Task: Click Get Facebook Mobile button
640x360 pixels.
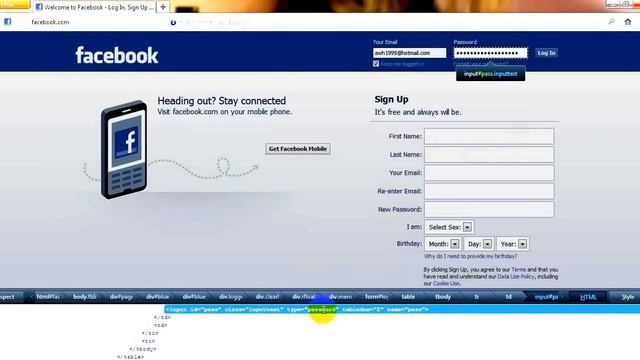Action: pos(298,149)
